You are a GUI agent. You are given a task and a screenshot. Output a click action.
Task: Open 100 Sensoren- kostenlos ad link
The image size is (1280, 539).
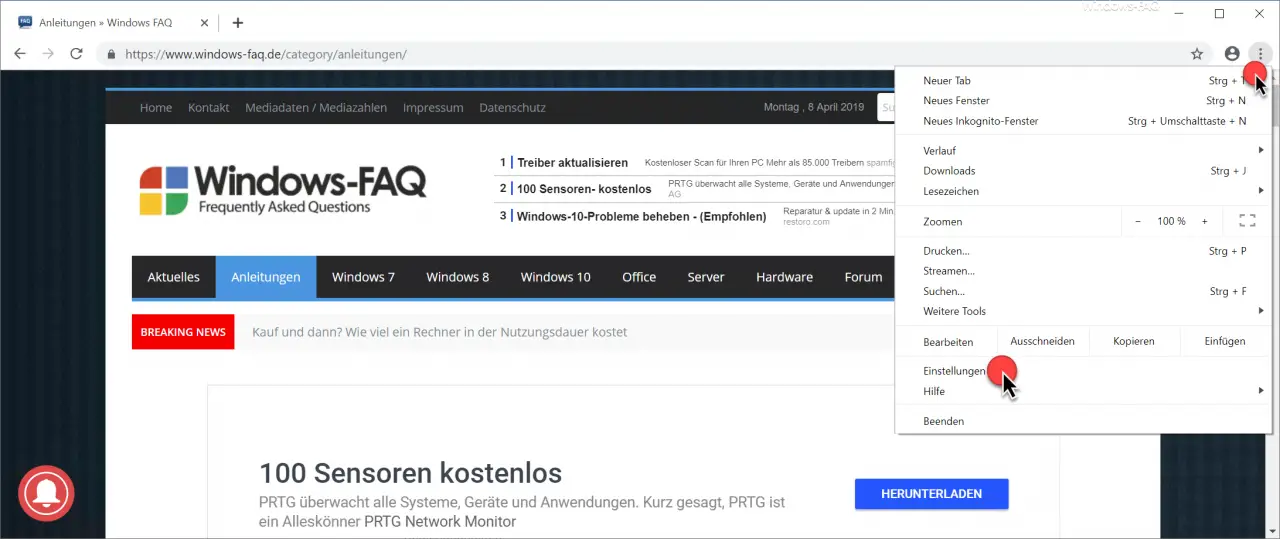pyautogui.click(x=584, y=189)
